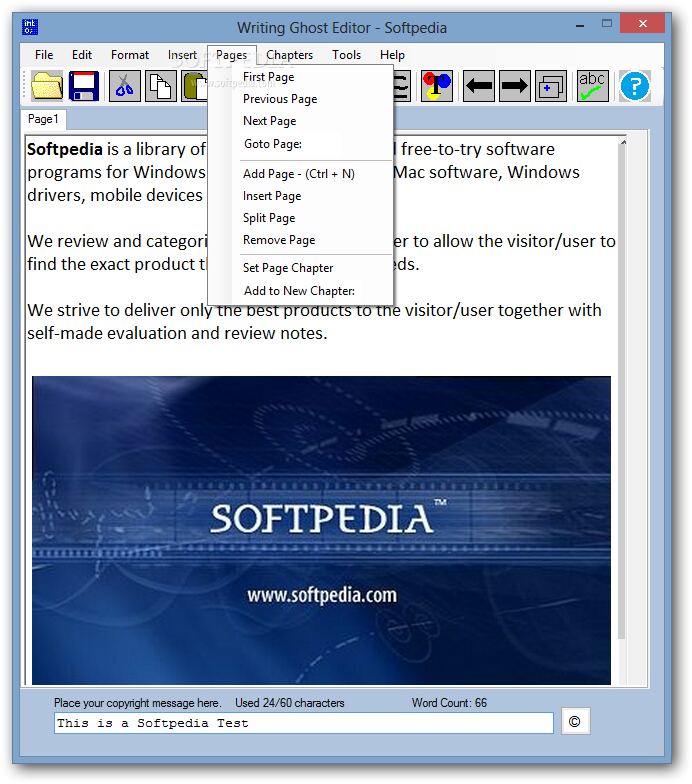Go to next page right arrow
This screenshot has width=692, height=784.
point(514,86)
